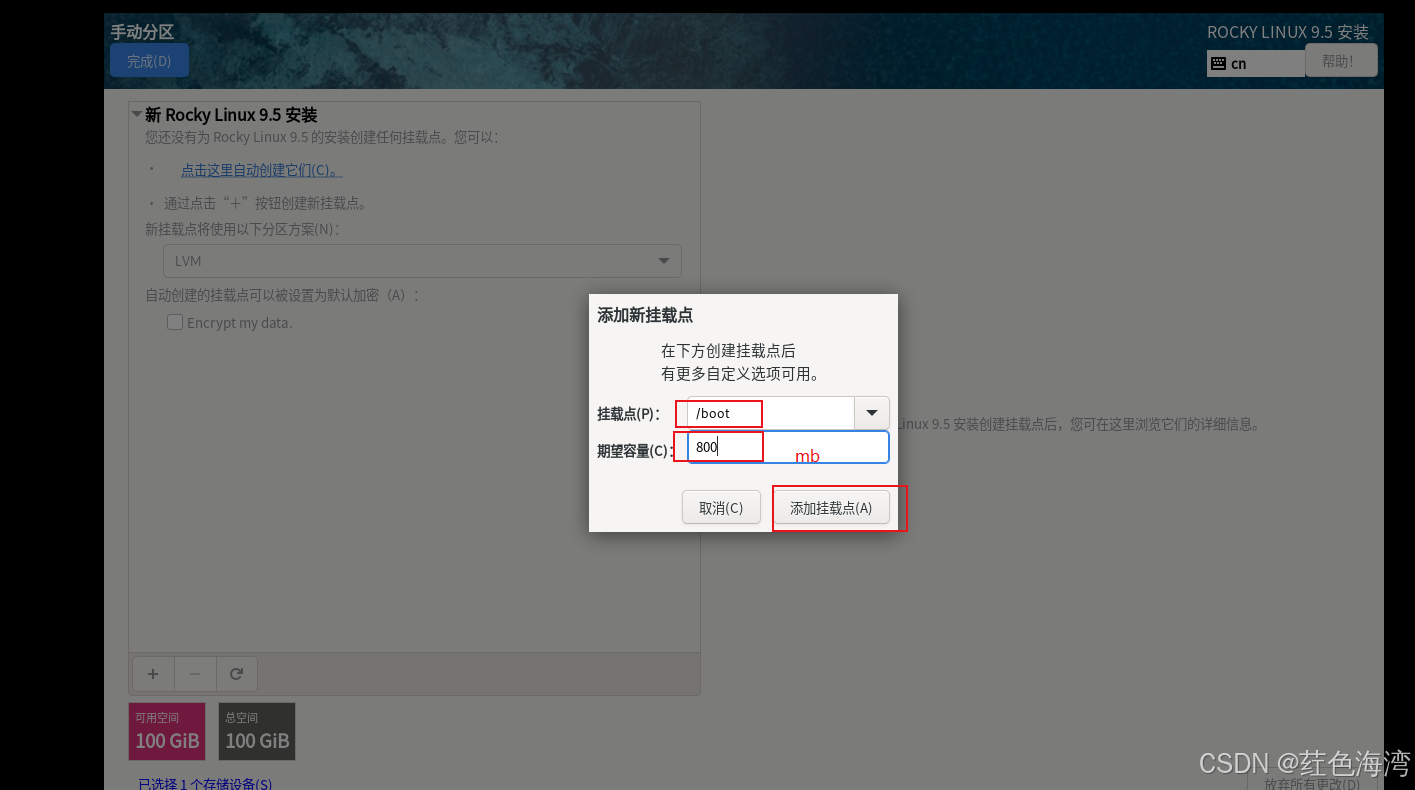Click the refresh reload storage icon
This screenshot has height=790, width=1415.
pos(237,674)
